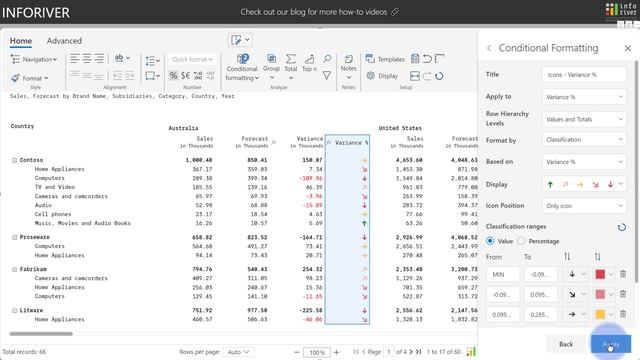Open the Row Hierarchy Levels dropdown
Screen dimensions: 640x360
click(584, 119)
